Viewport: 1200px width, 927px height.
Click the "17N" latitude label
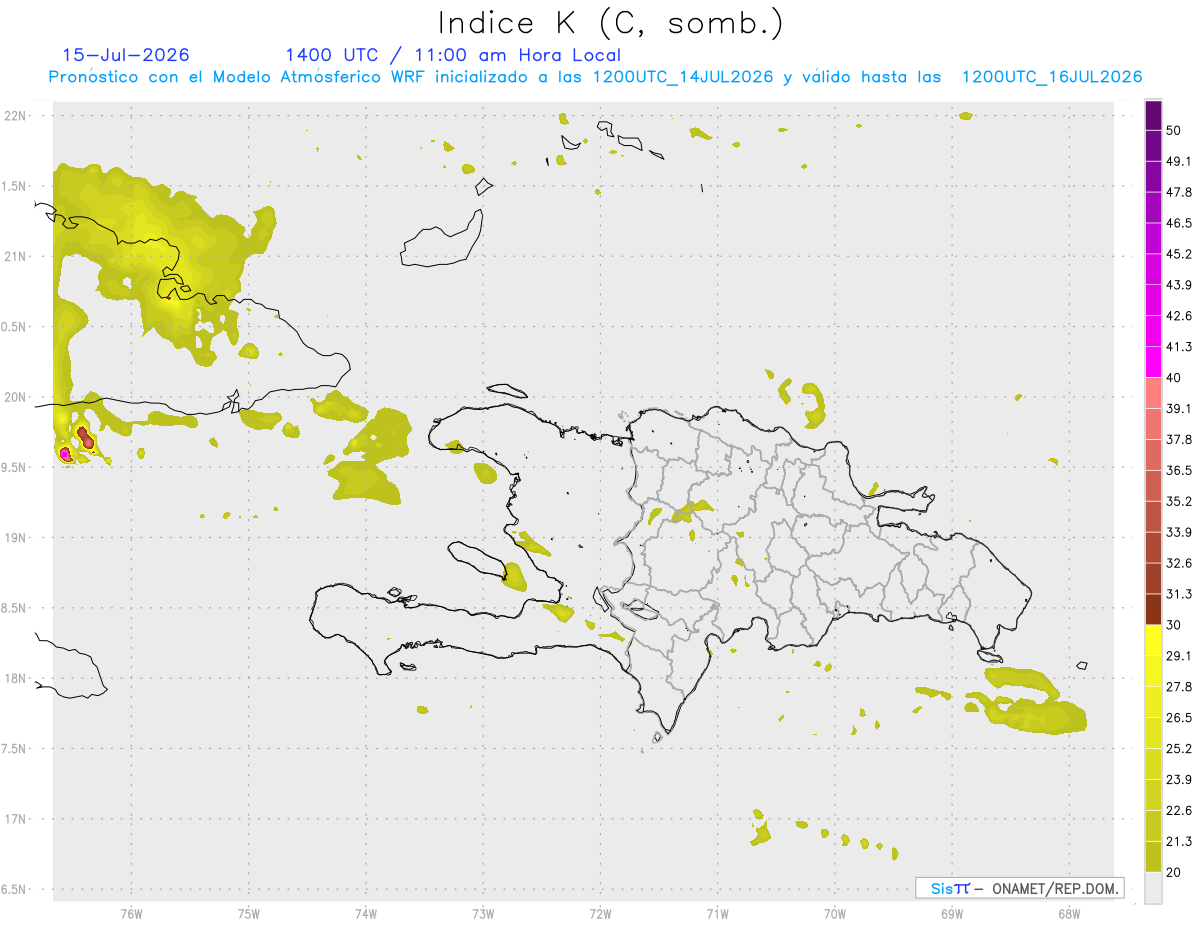coord(16,819)
